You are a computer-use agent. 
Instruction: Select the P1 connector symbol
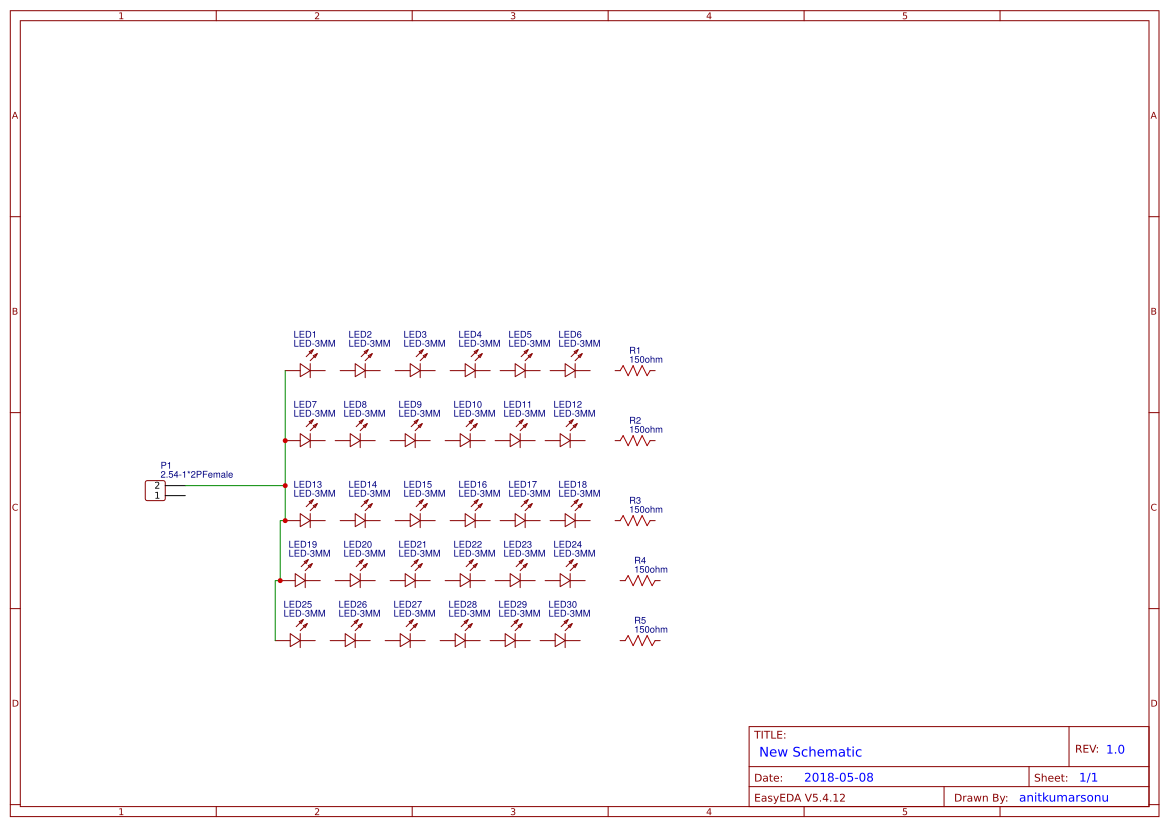pyautogui.click(x=155, y=490)
